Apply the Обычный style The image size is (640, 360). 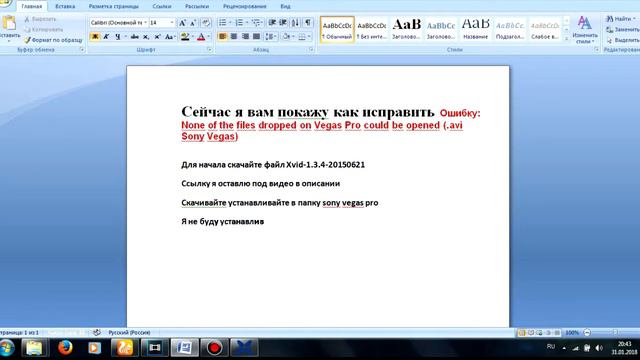point(337,29)
